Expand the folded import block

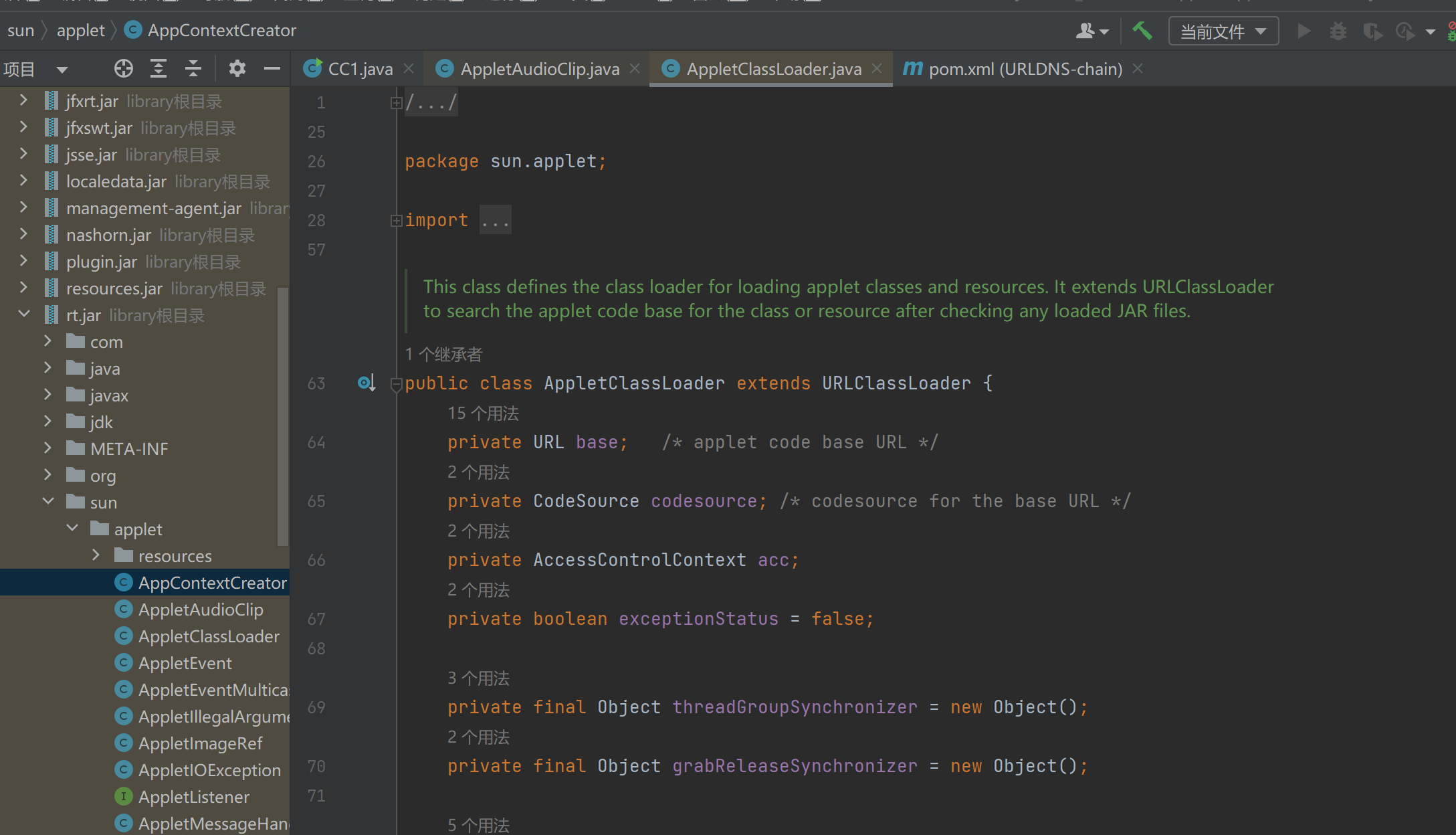tap(396, 220)
